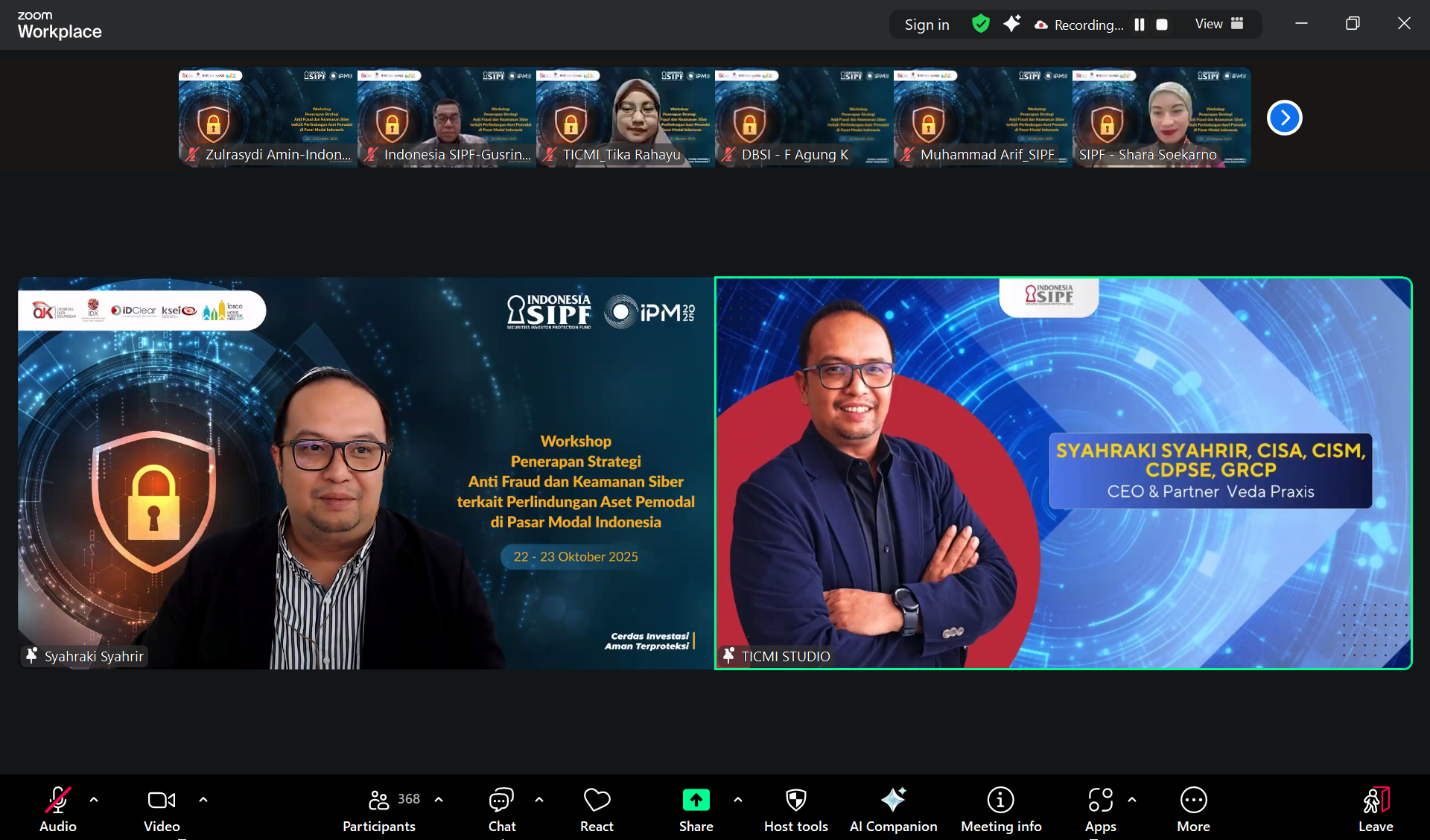Open the Participants panel
This screenshot has height=840, width=1430.
[379, 809]
